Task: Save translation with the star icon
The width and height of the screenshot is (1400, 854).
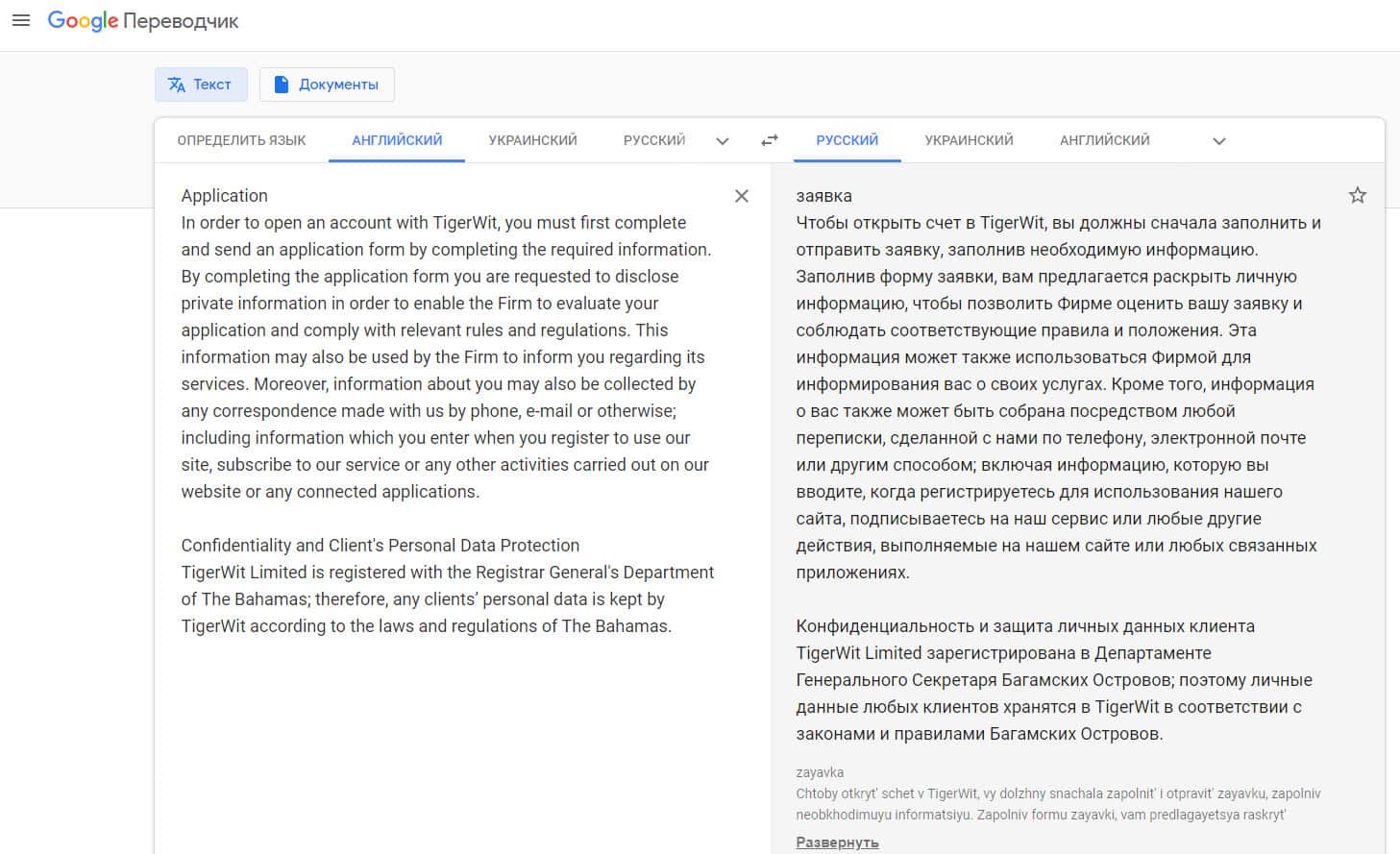Action: tap(1358, 196)
